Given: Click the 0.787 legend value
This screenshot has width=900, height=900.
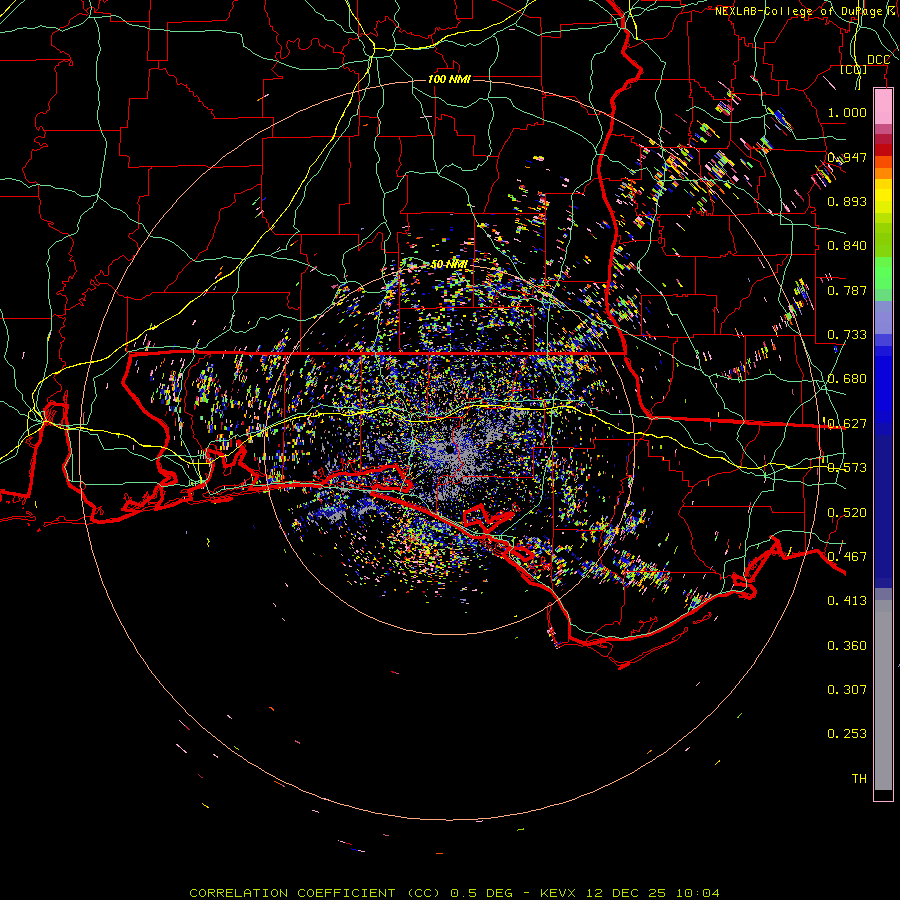Looking at the screenshot, I should (847, 290).
